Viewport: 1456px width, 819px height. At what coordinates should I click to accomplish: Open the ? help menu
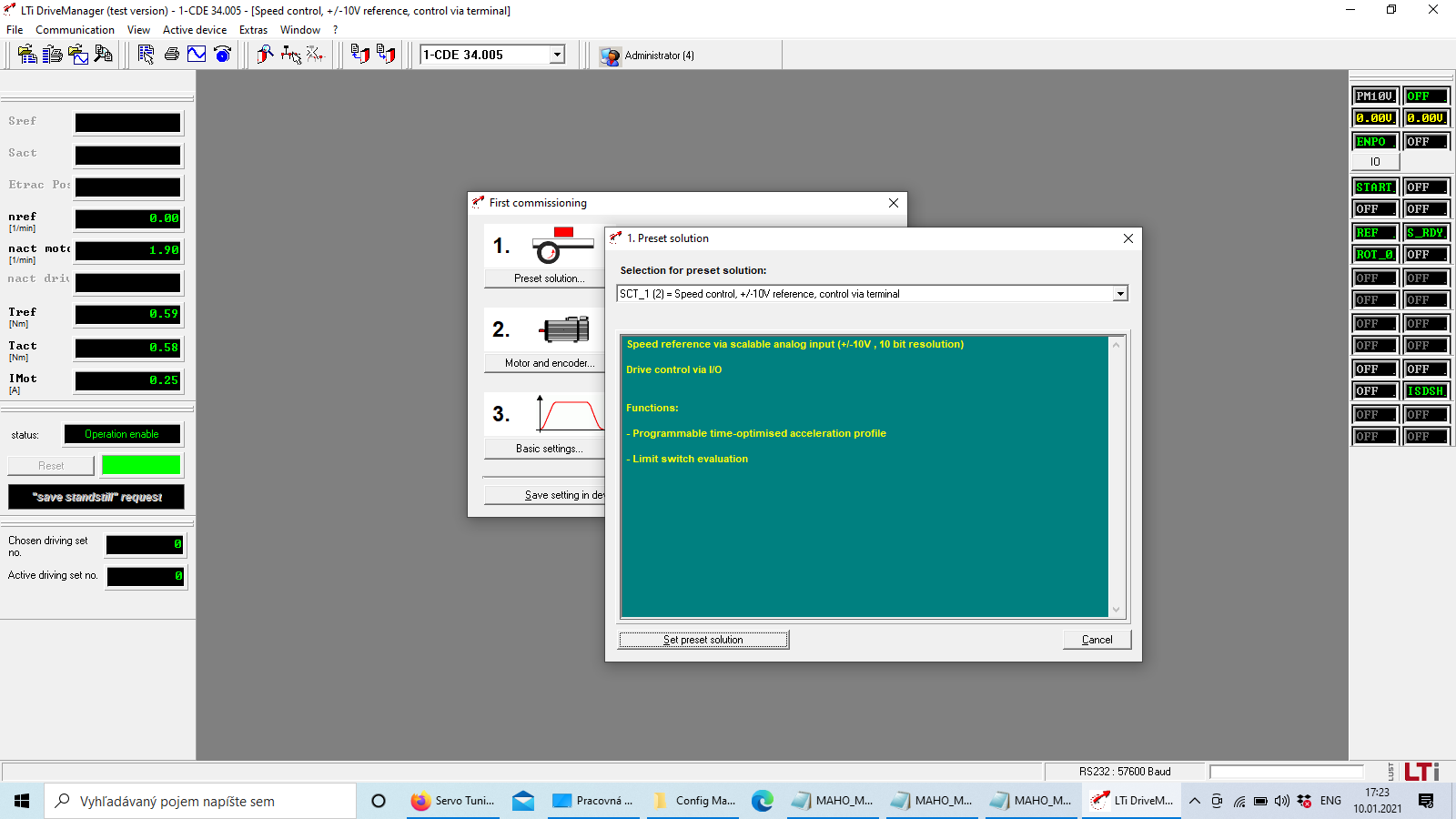tap(335, 30)
